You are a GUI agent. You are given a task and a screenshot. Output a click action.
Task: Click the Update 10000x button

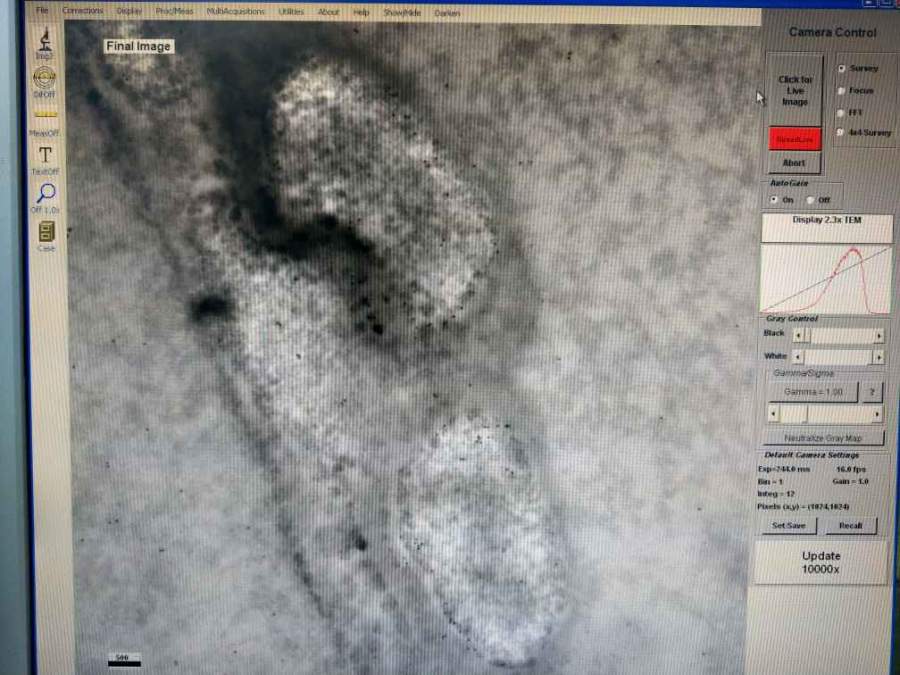[821, 562]
